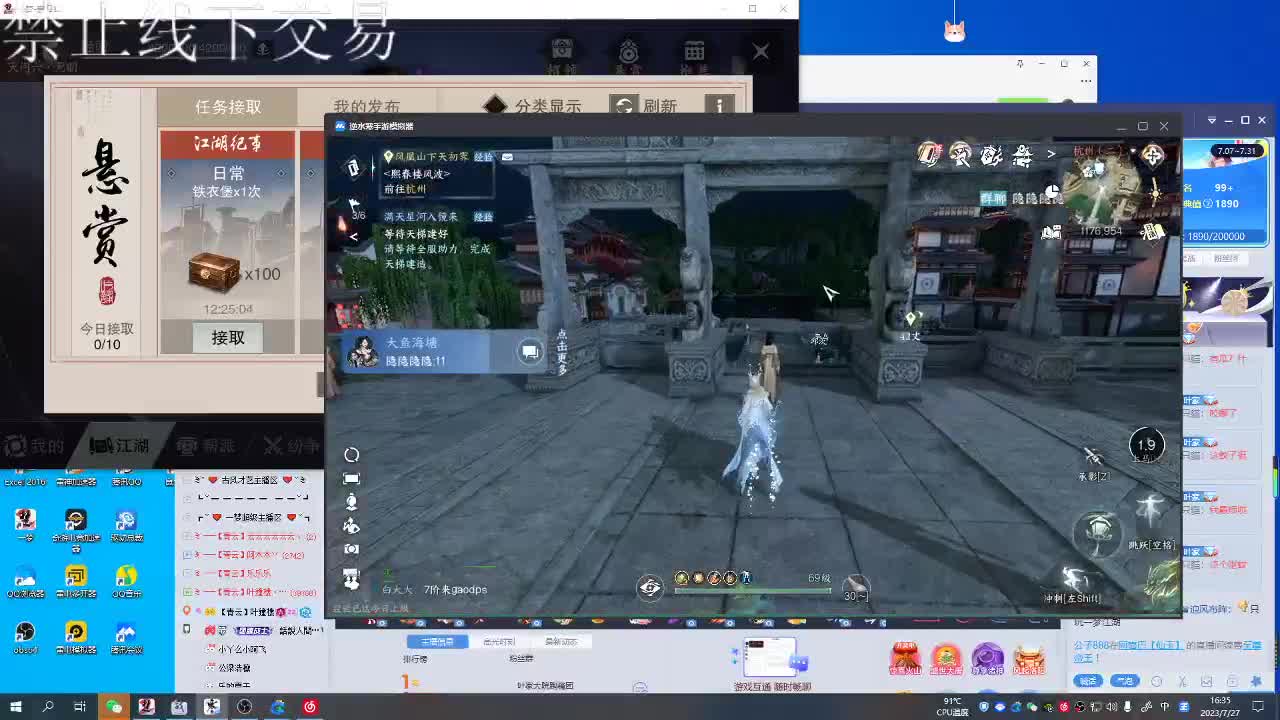1280x720 pixels.
Task: Click the refresh circle icon in game sidebar
Action: pyautogui.click(x=351, y=455)
